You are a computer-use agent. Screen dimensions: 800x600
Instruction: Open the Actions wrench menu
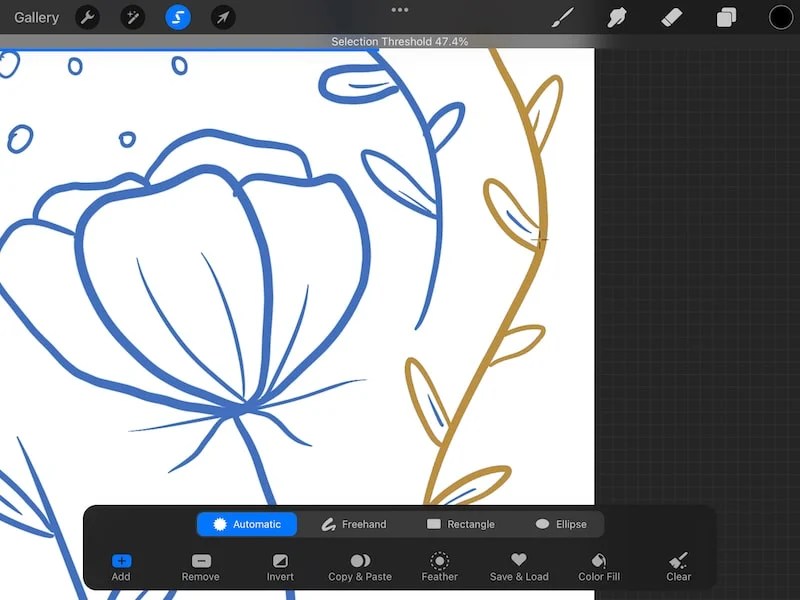pos(88,17)
